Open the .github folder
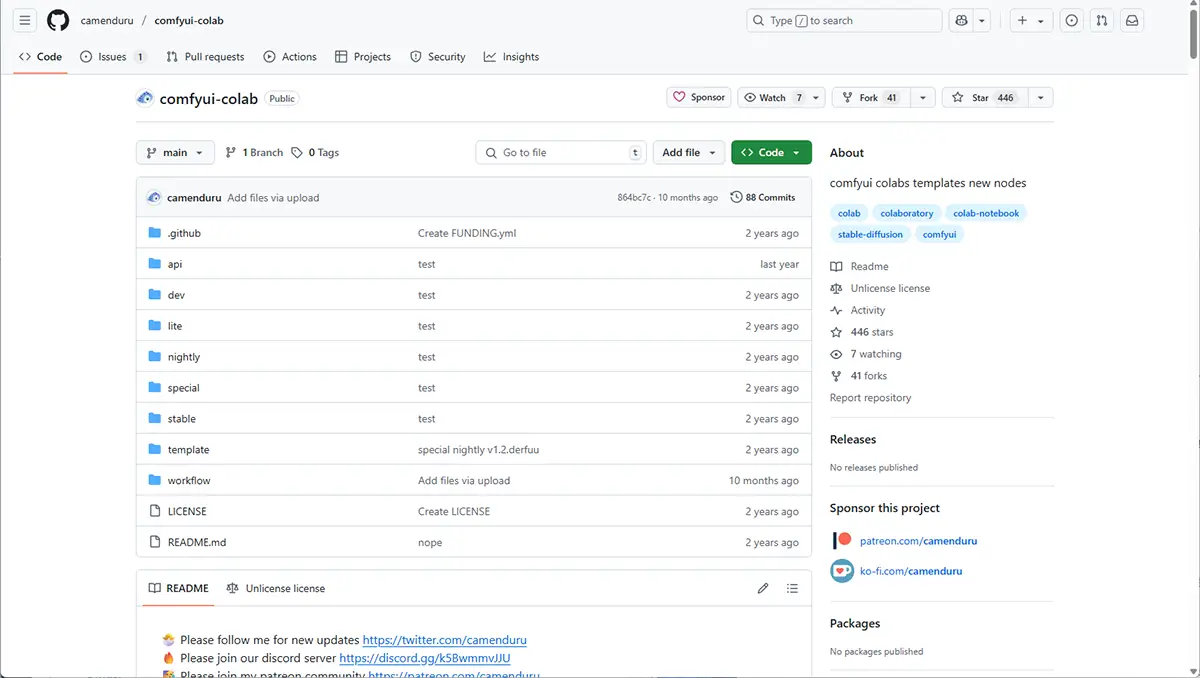1200x678 pixels. (184, 233)
